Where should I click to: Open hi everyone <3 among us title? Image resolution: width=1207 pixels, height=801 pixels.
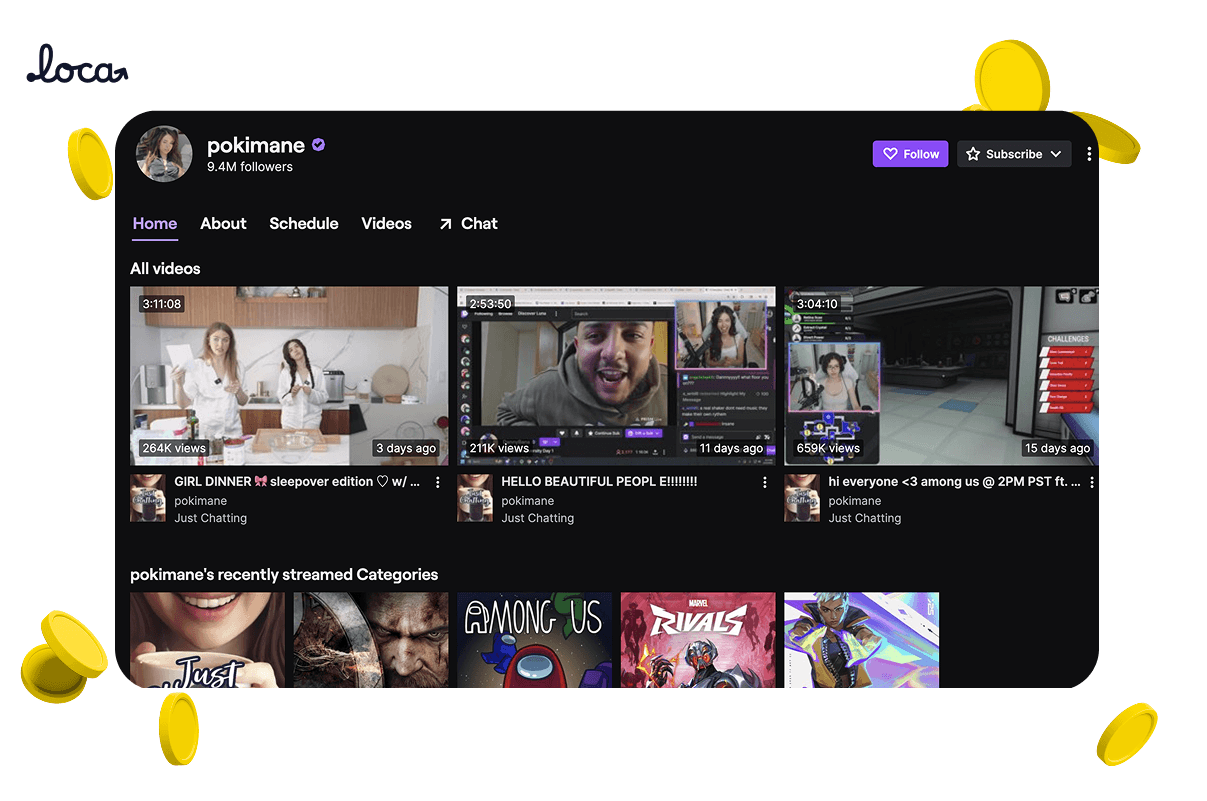954,482
